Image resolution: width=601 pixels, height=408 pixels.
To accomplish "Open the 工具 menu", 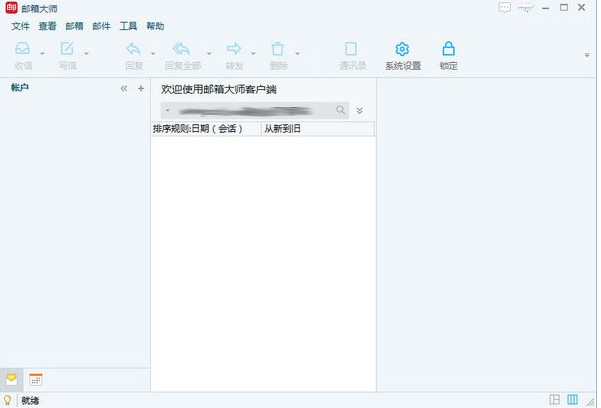I will point(128,26).
